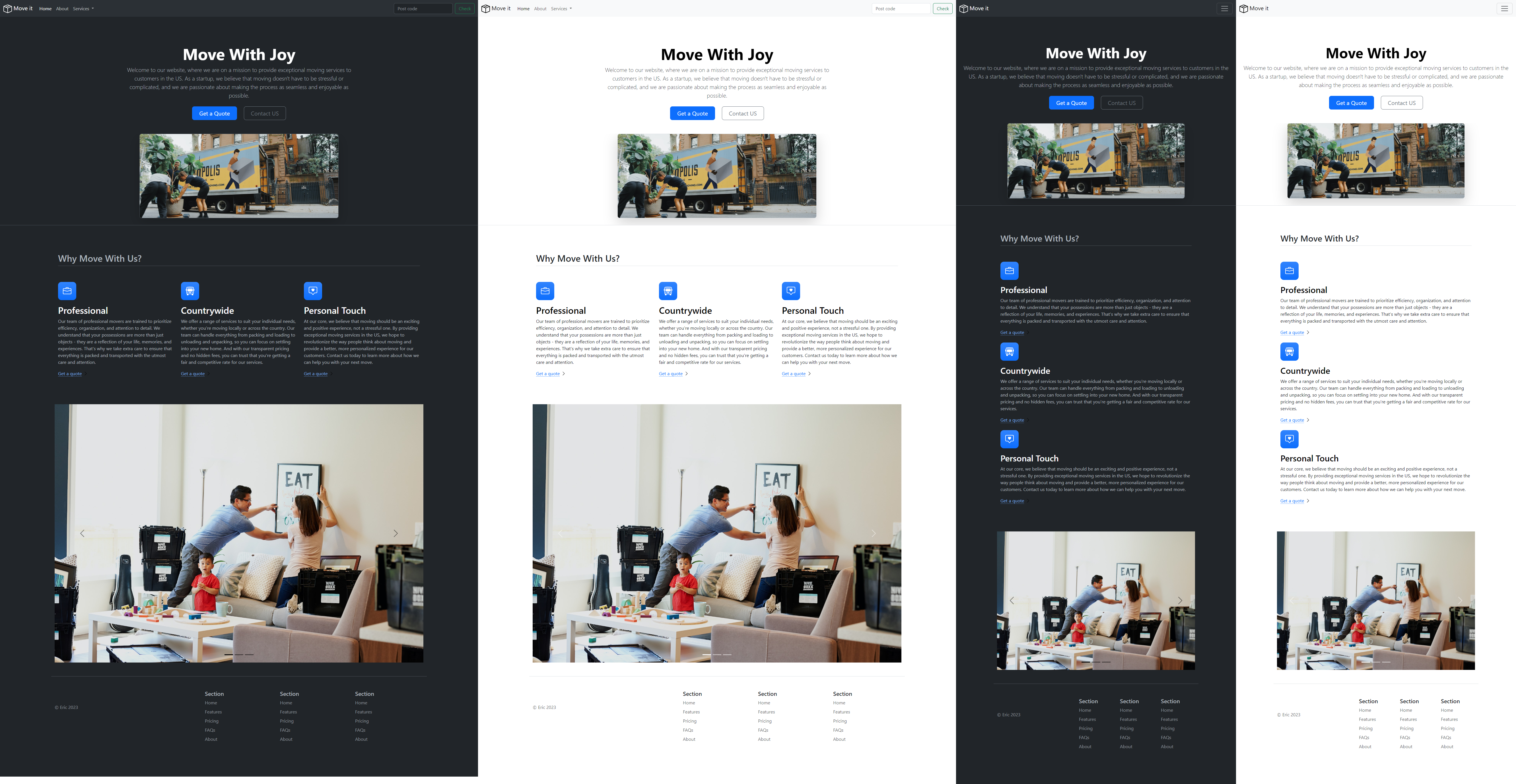Click the Countrywide bus icon in the dark wide layout
This screenshot has width=1516, height=784.
point(189,291)
